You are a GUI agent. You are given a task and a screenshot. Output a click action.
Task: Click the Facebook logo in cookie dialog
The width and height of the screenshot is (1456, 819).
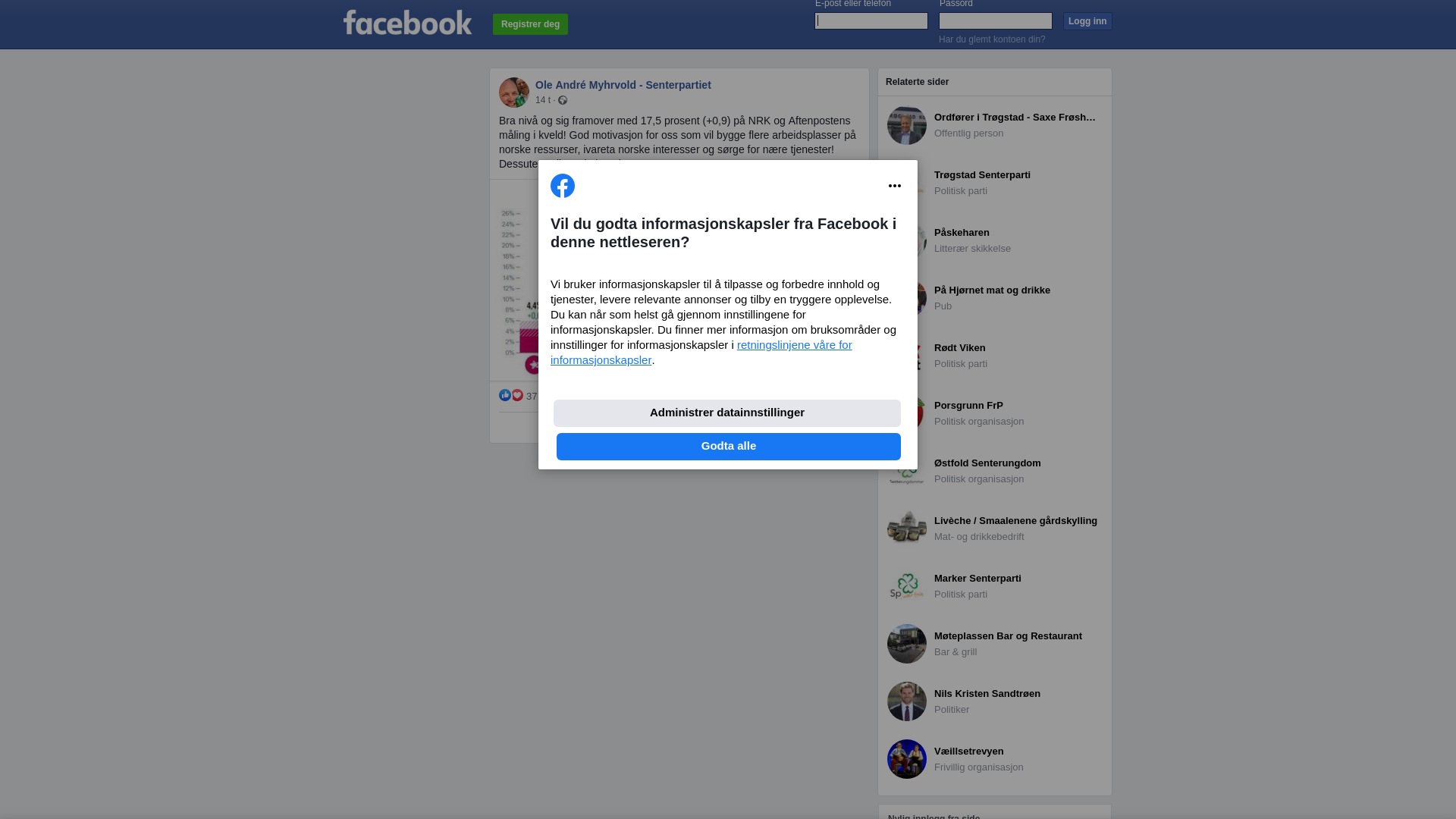[563, 186]
